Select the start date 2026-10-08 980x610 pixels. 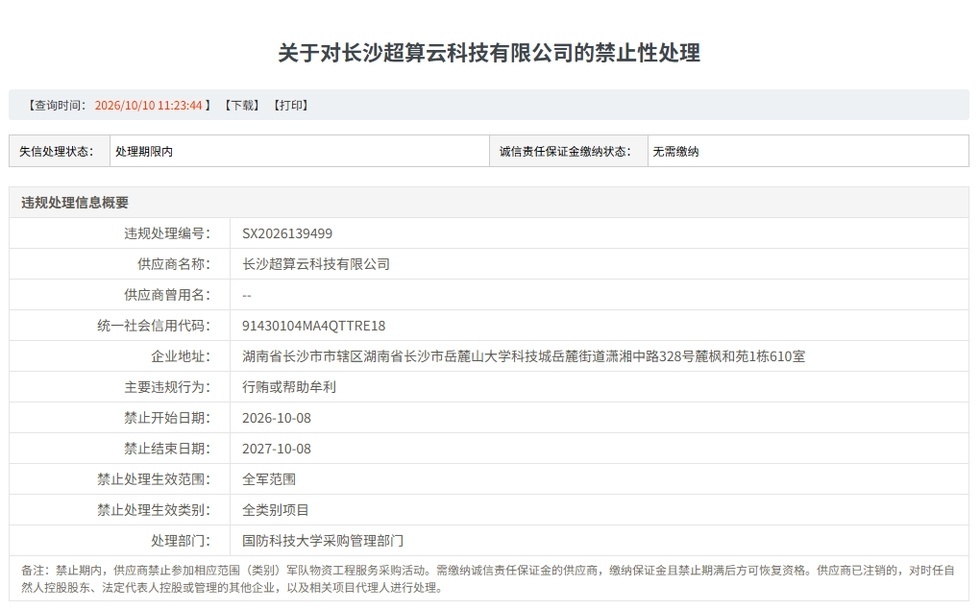click(x=276, y=418)
